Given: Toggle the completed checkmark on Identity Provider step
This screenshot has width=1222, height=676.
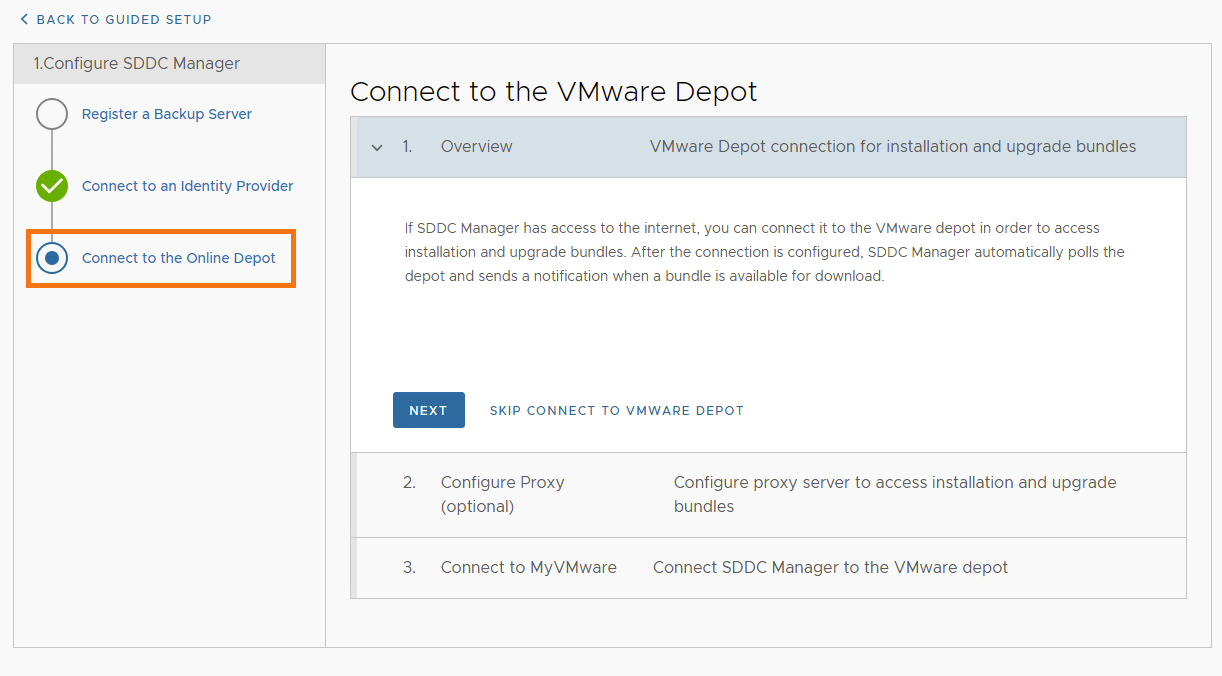Looking at the screenshot, I should (51, 186).
